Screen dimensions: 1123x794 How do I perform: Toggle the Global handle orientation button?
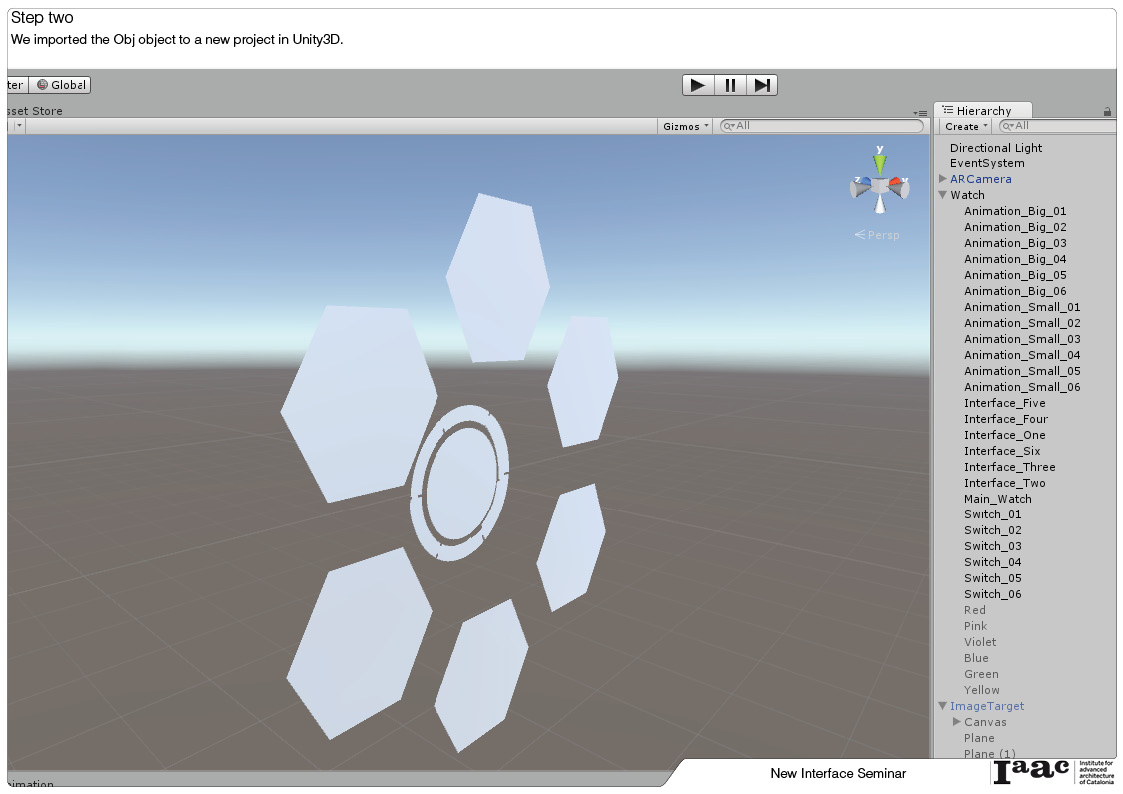pyautogui.click(x=60, y=84)
